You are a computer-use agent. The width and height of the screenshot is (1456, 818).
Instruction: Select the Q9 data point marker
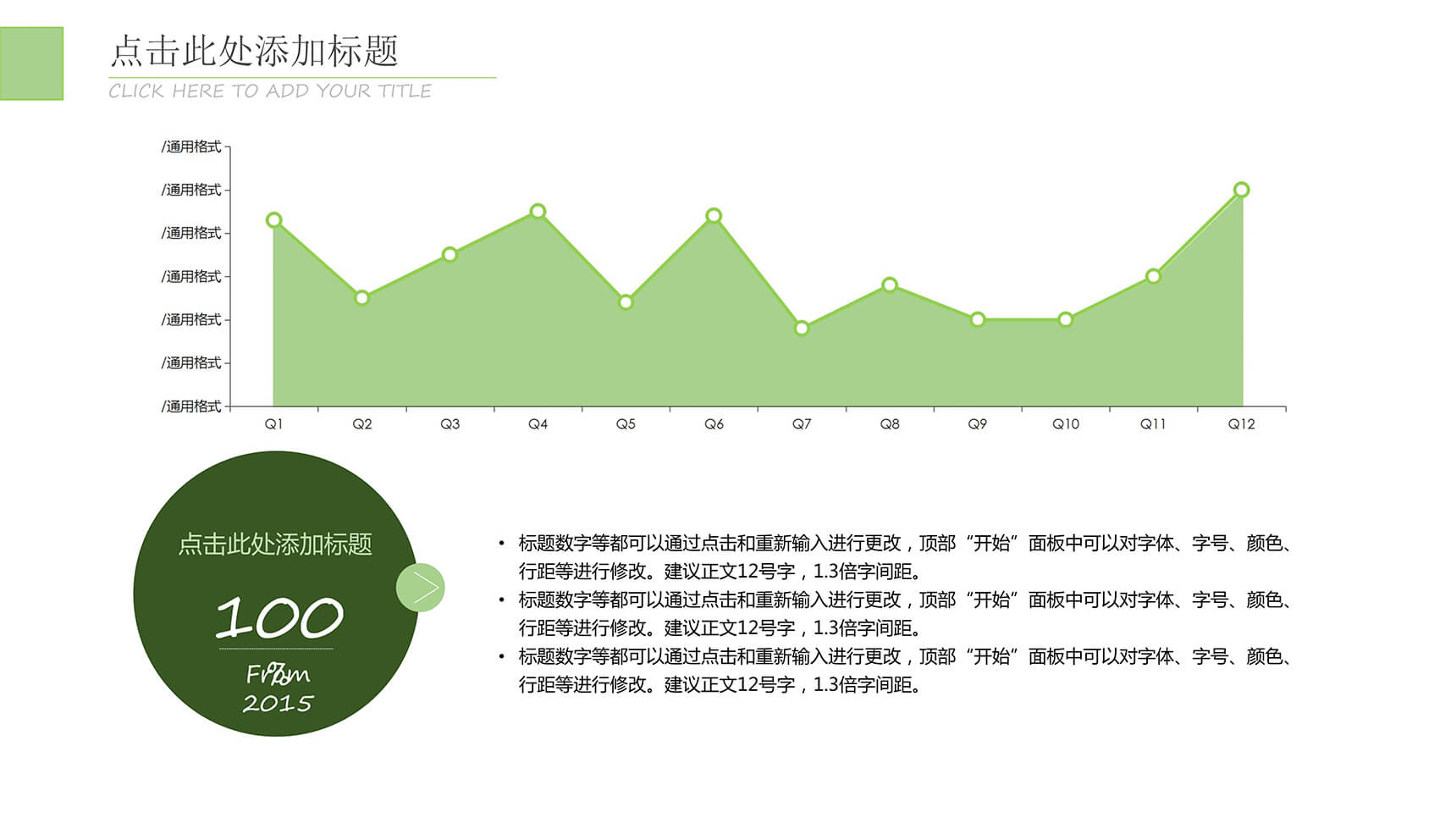pos(978,319)
